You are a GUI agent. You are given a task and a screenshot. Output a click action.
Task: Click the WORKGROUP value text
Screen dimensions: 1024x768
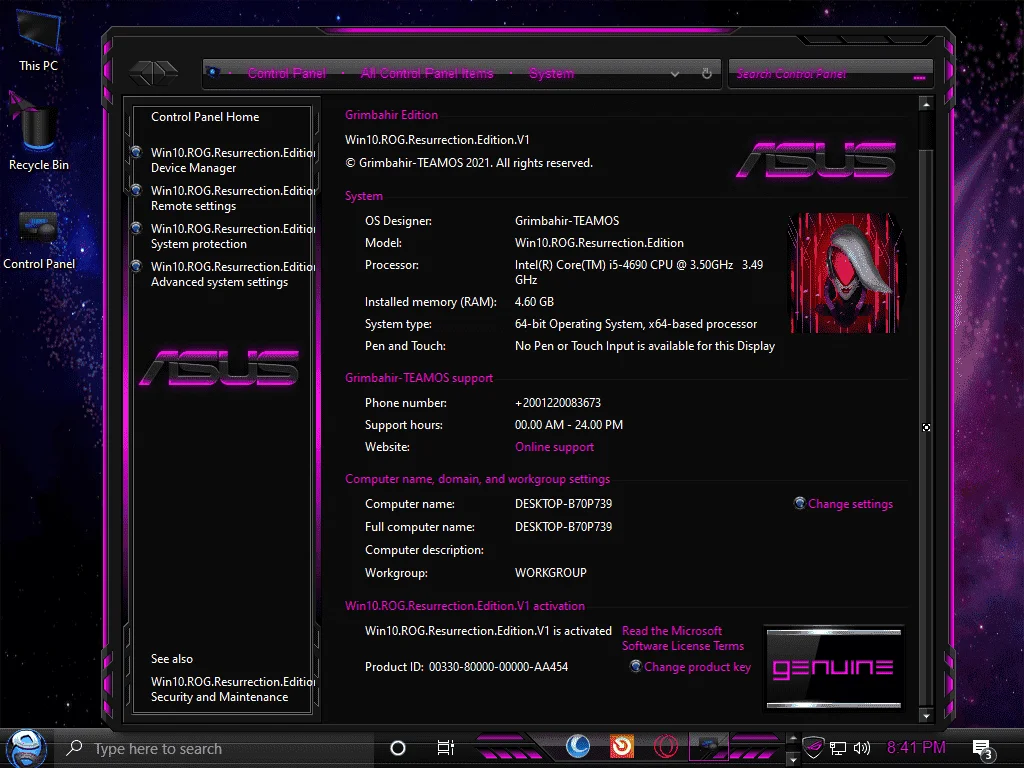point(551,573)
